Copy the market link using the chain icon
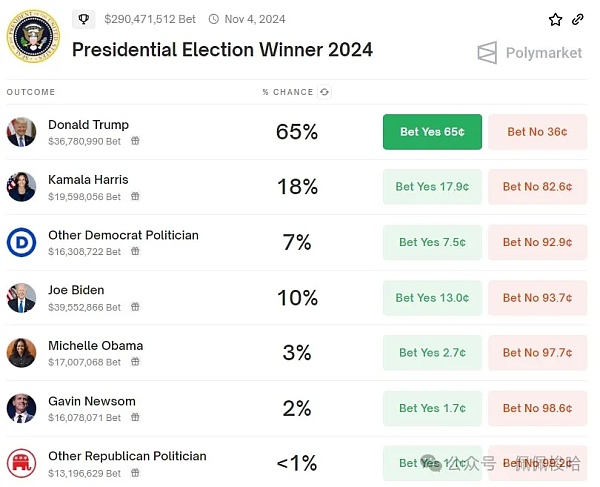Screen dimensions: 600x487 578,19
